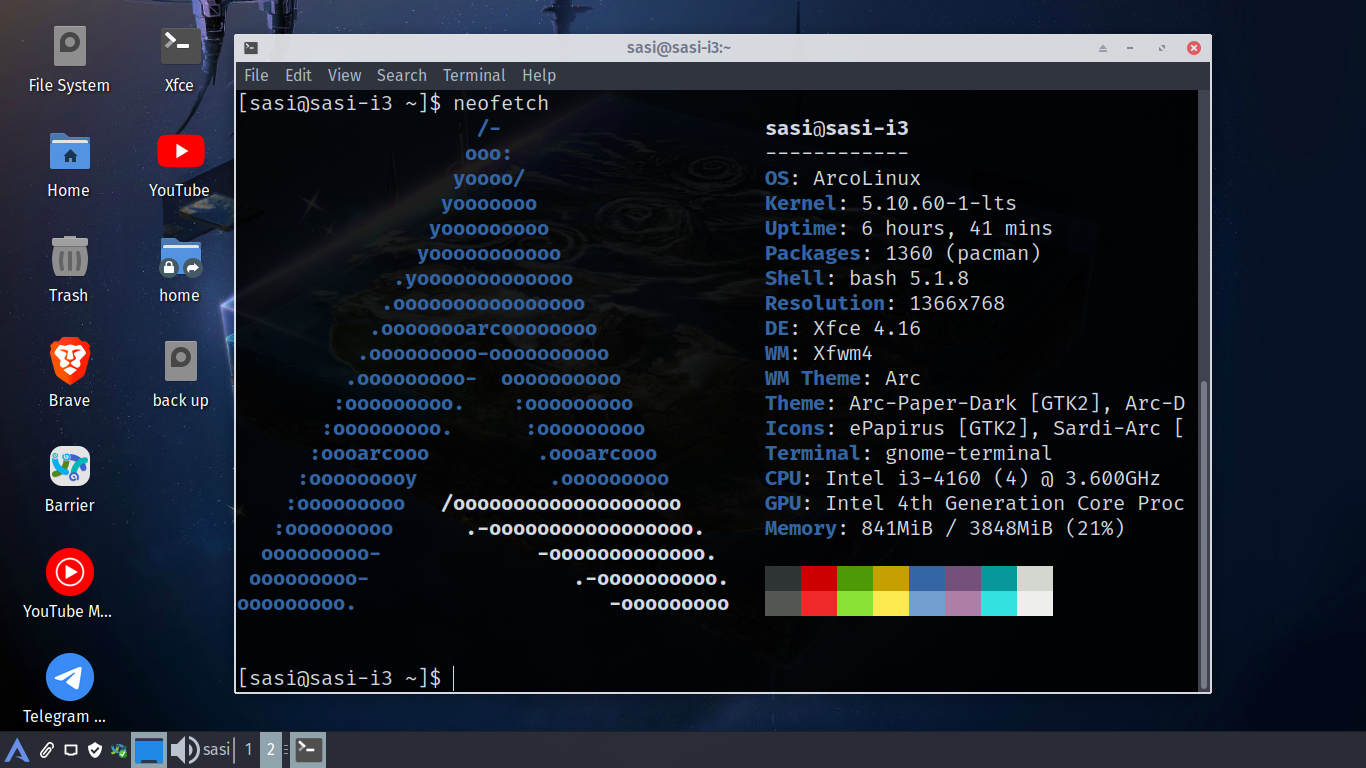Click the dark blue swatch in top color row
Viewport: 1366px width, 768px height.
tap(927, 578)
